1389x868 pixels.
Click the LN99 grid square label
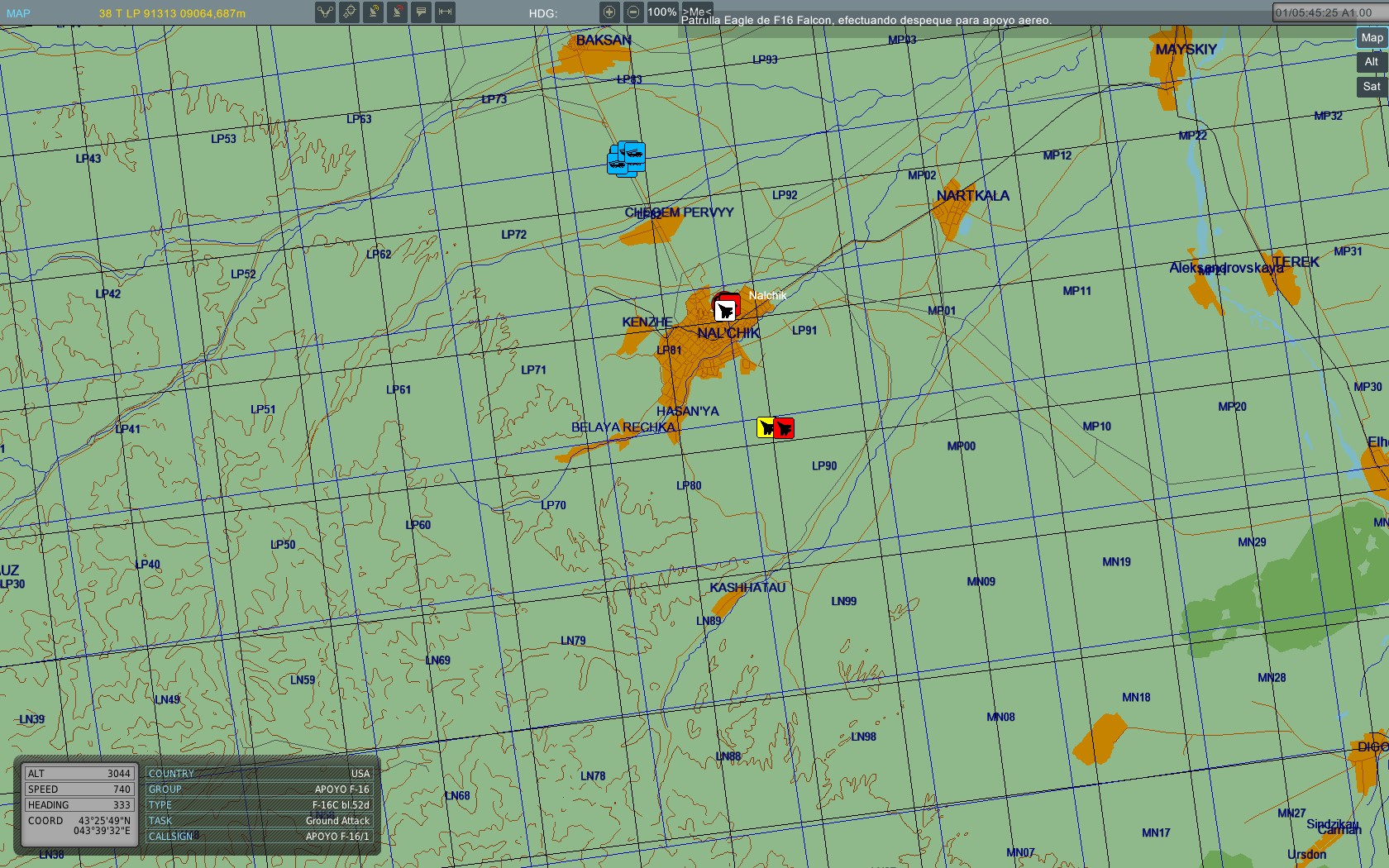point(844,602)
